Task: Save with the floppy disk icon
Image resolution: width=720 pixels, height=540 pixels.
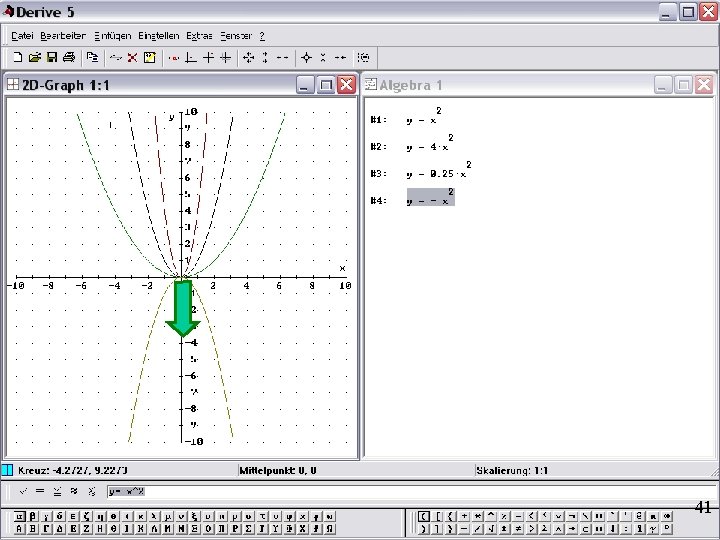Action: click(x=52, y=57)
